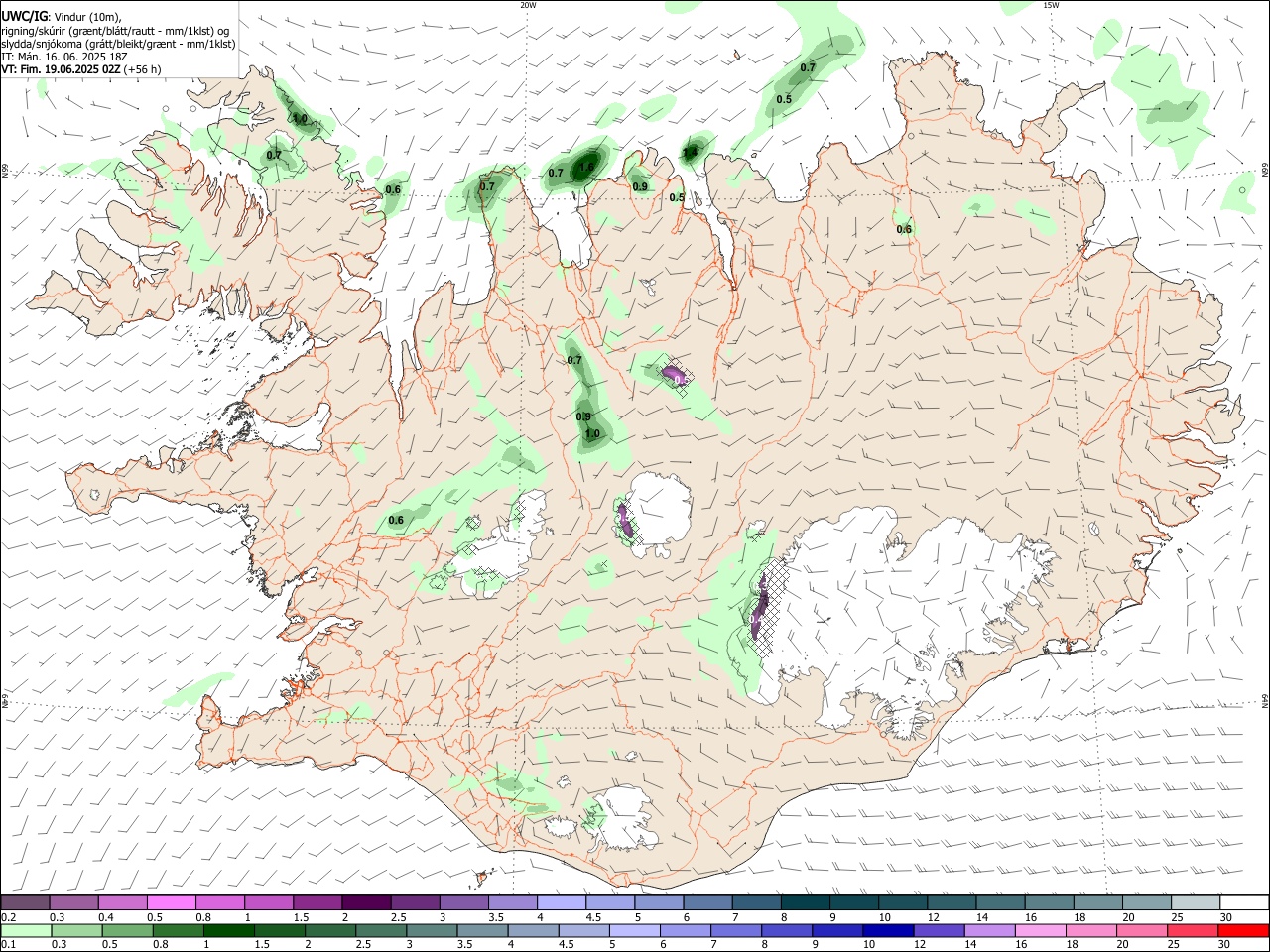Click the 'UWC/IG' title text

pos(23,17)
